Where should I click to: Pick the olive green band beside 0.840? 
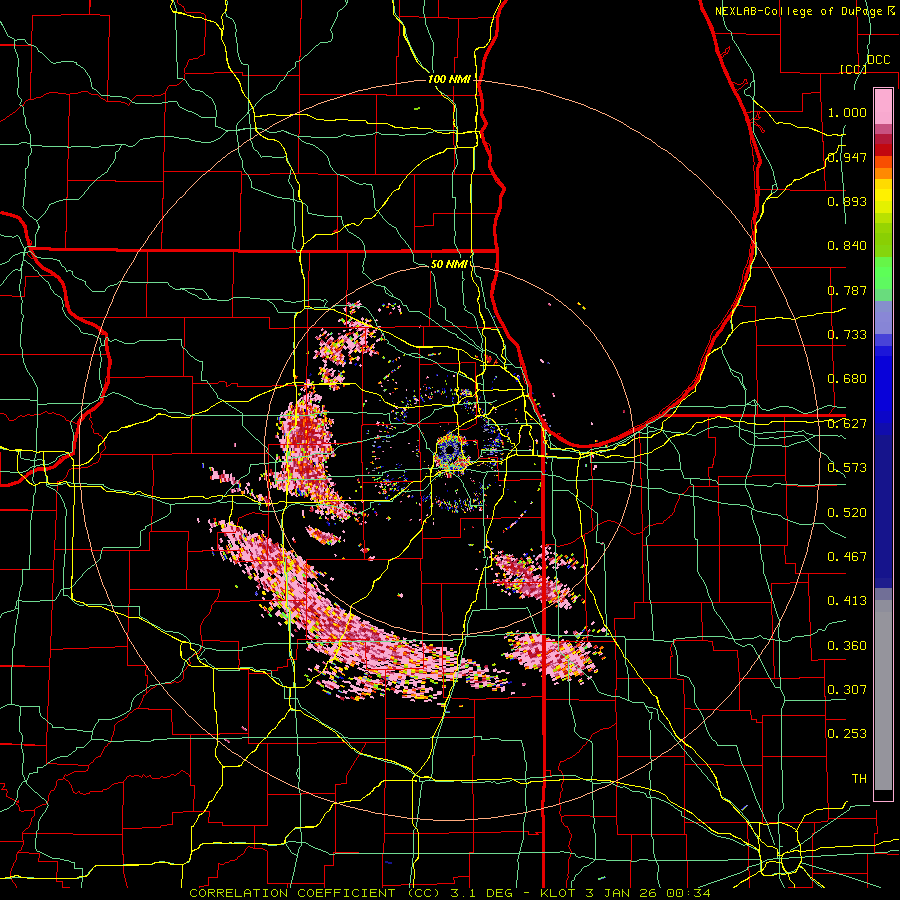pyautogui.click(x=883, y=240)
